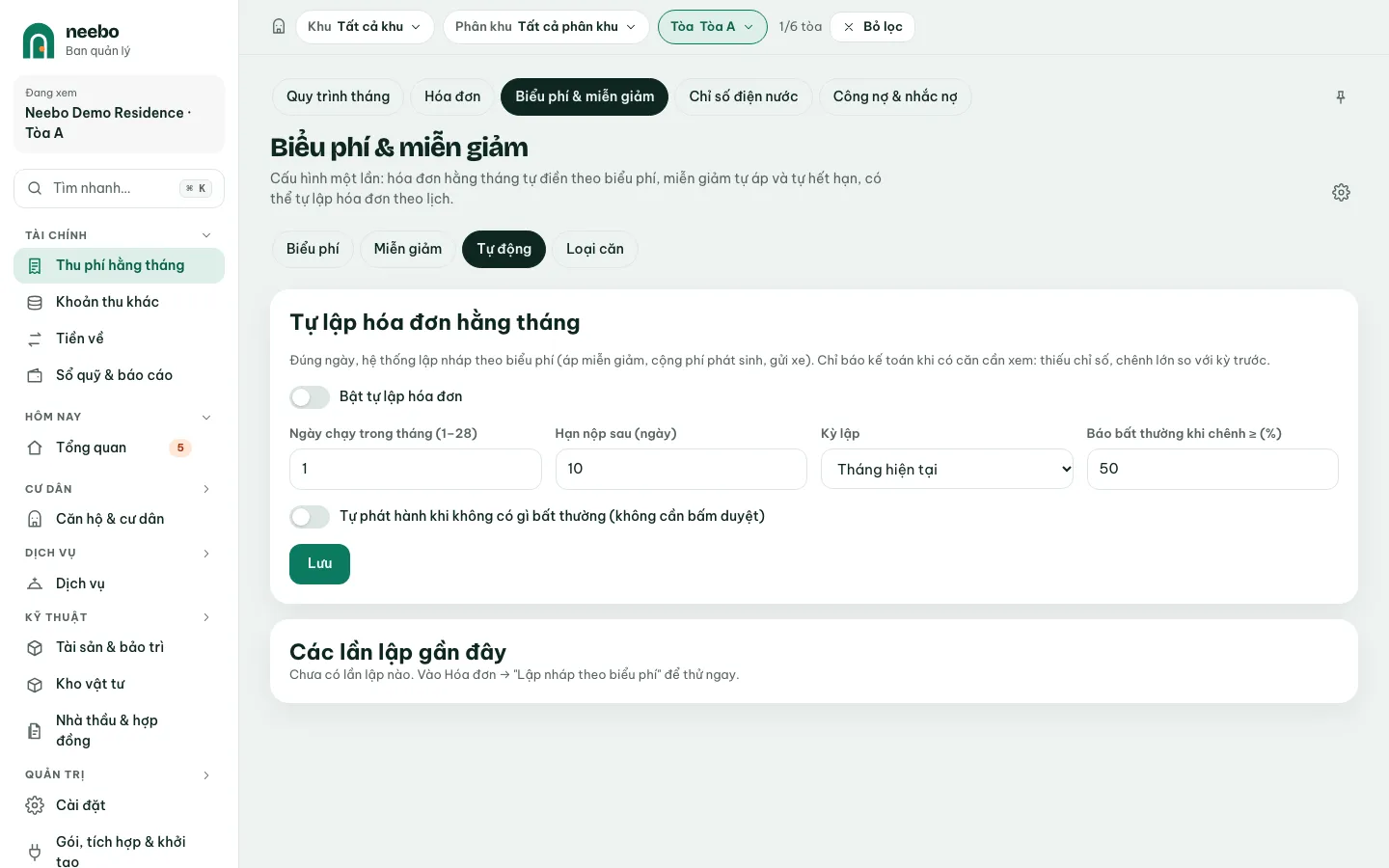Viewport: 1389px width, 868px height.
Task: Switch to the Hóa đơn tab
Action: tap(452, 96)
